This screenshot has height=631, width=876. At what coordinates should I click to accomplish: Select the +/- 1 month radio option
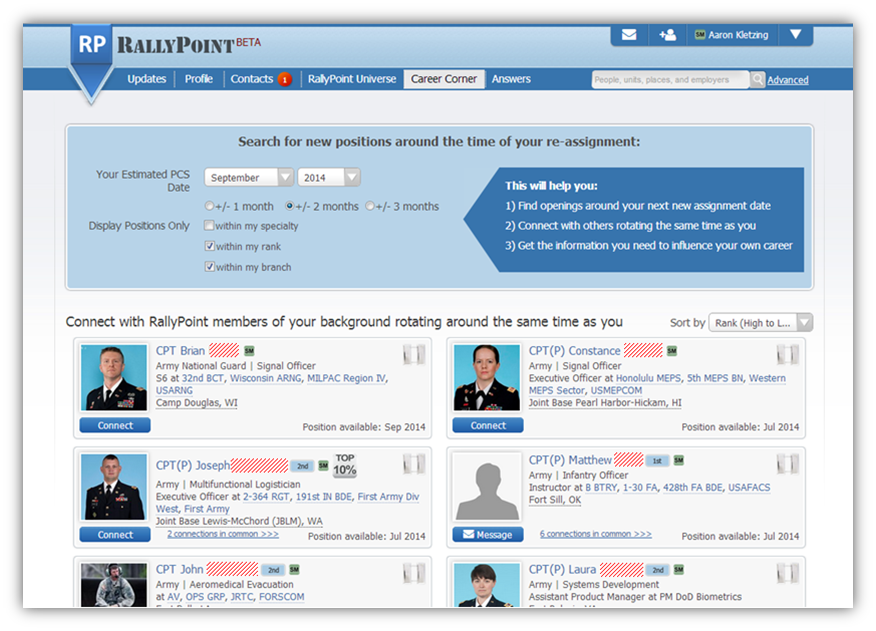(x=209, y=206)
